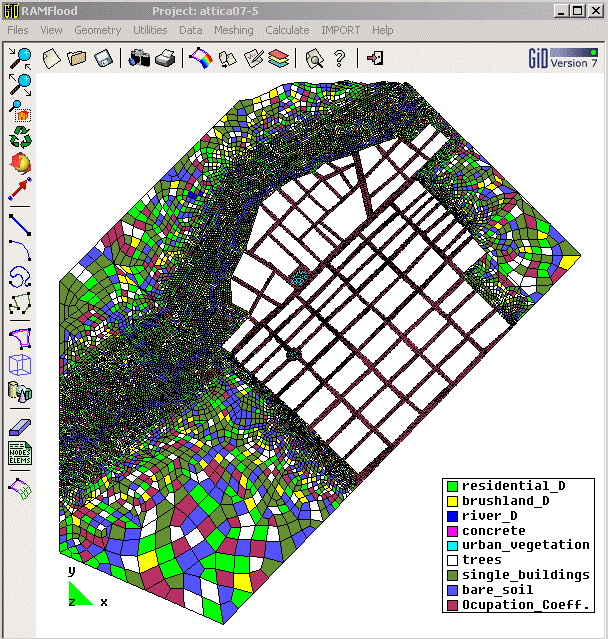Click the river_D blue legend swatch

pyautogui.click(x=451, y=516)
